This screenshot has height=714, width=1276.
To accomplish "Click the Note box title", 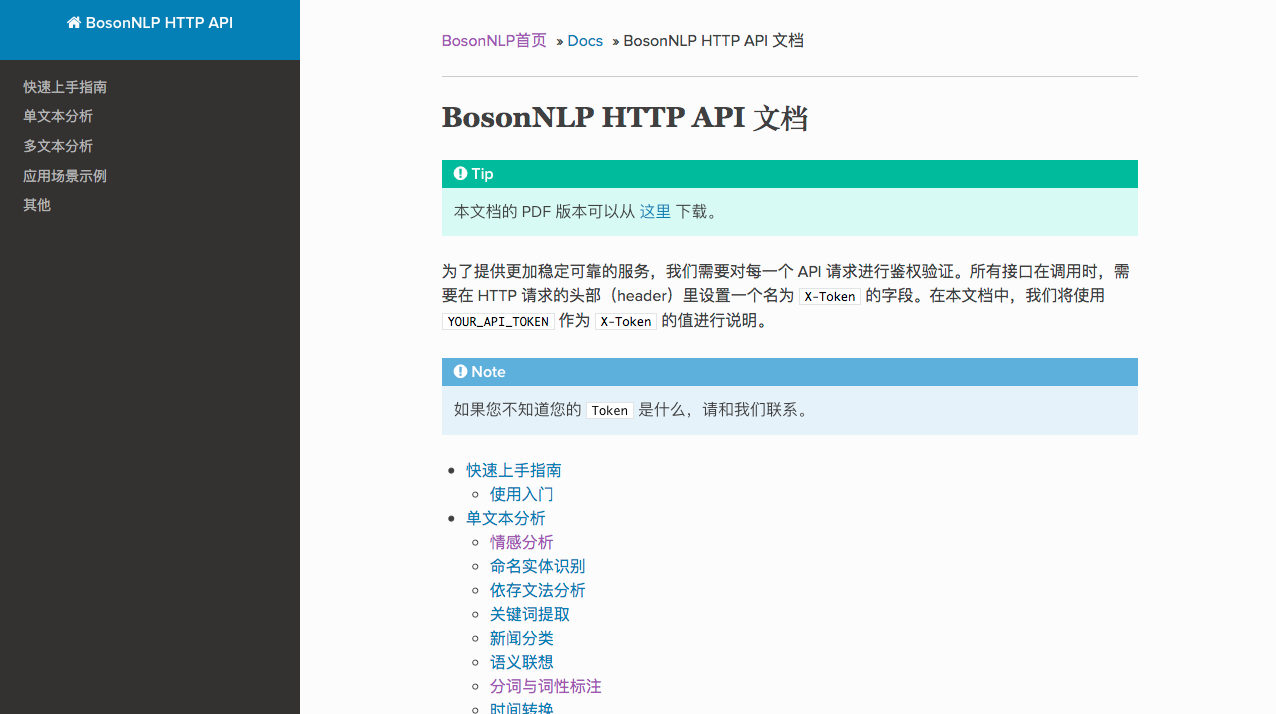I will (488, 372).
